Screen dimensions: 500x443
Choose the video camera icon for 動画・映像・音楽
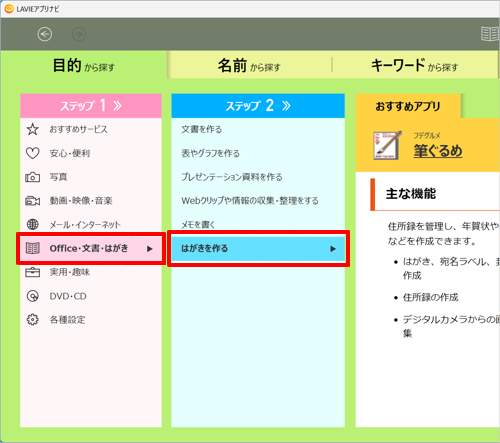click(x=33, y=201)
